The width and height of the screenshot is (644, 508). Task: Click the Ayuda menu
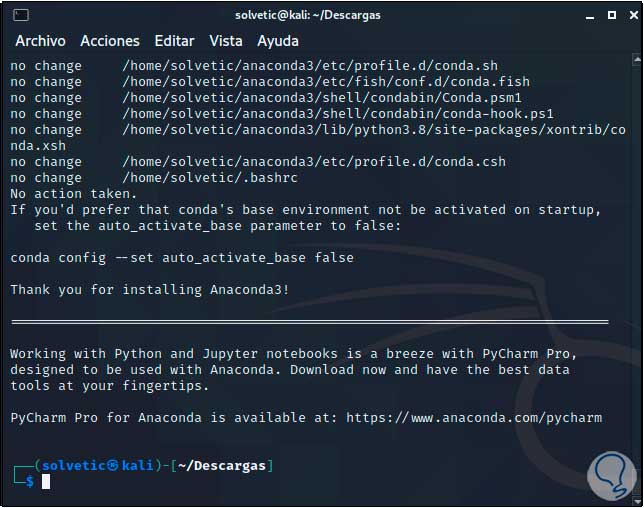278,41
